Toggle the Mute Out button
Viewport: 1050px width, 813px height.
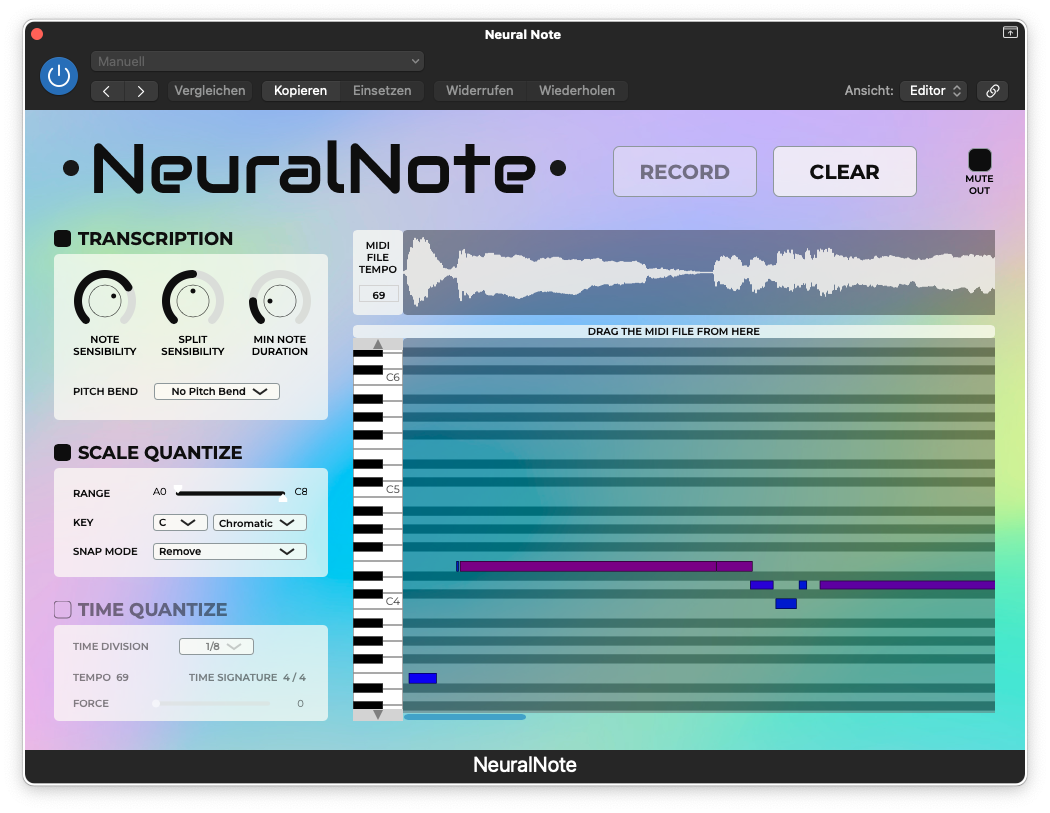[x=979, y=160]
